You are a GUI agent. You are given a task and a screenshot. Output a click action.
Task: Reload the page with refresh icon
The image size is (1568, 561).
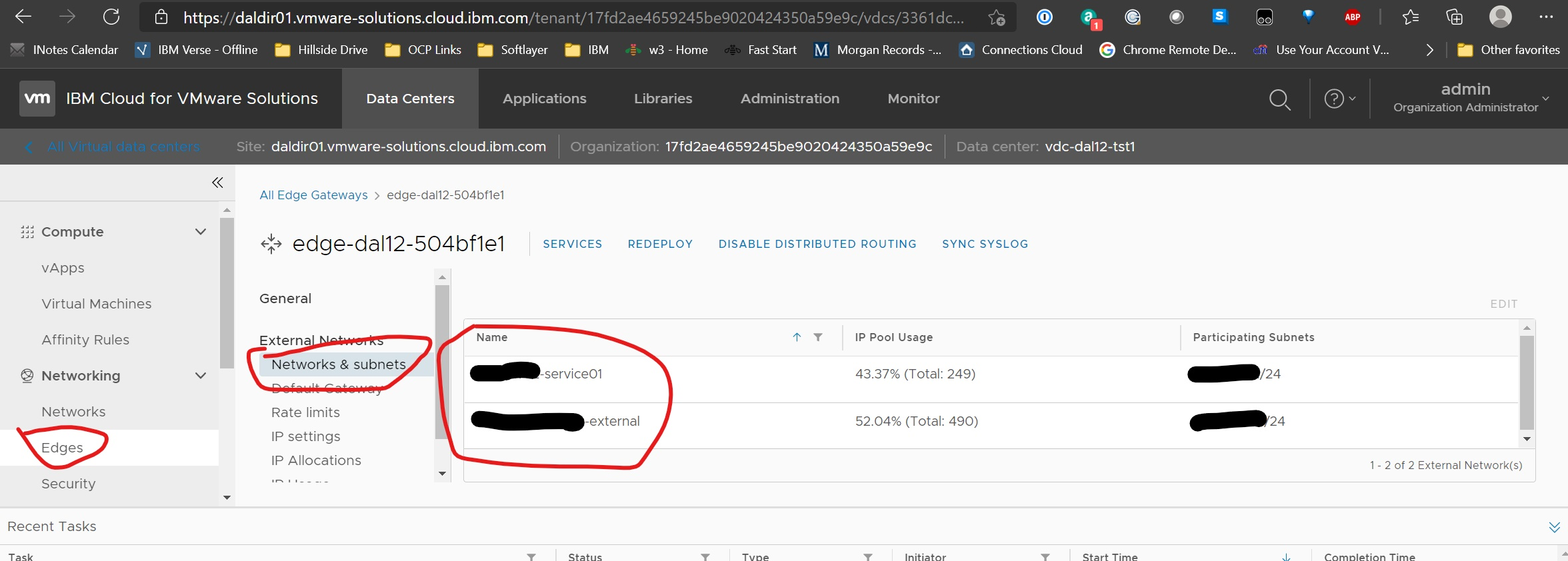click(111, 17)
